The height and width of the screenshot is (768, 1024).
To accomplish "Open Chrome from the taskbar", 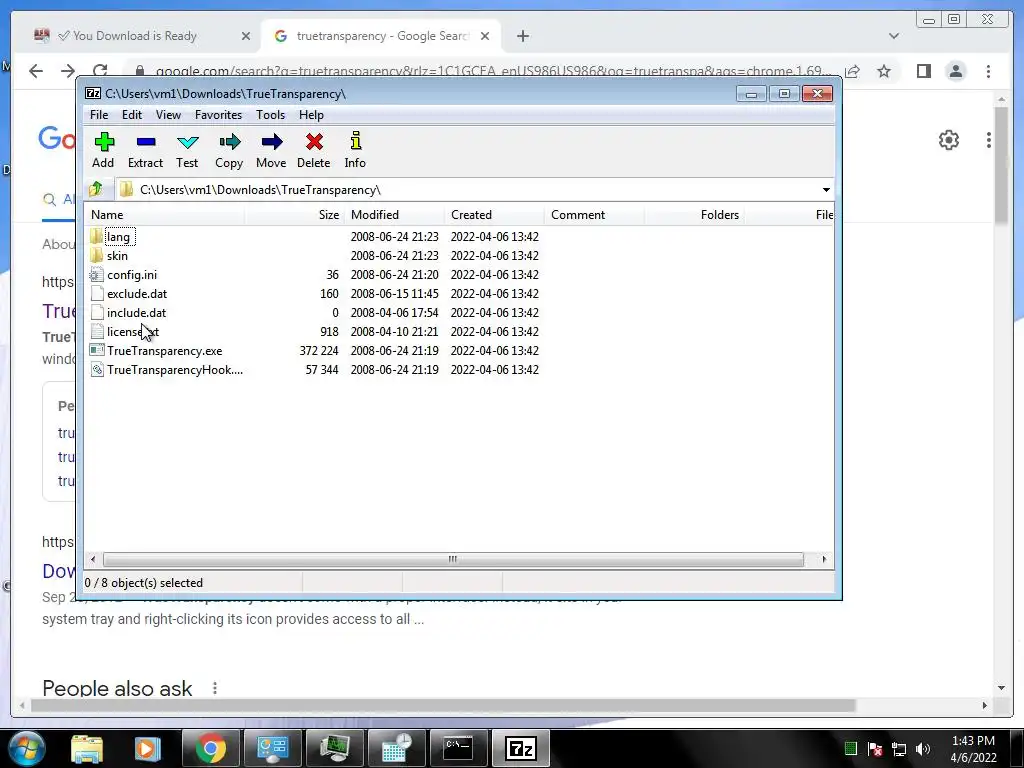I will coord(210,748).
